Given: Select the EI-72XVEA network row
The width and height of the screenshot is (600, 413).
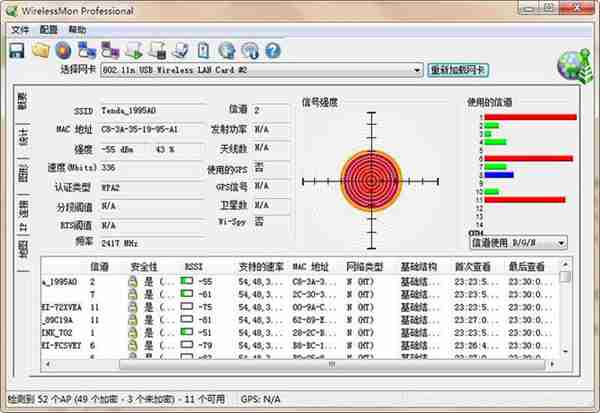Looking at the screenshot, I should tap(299, 307).
